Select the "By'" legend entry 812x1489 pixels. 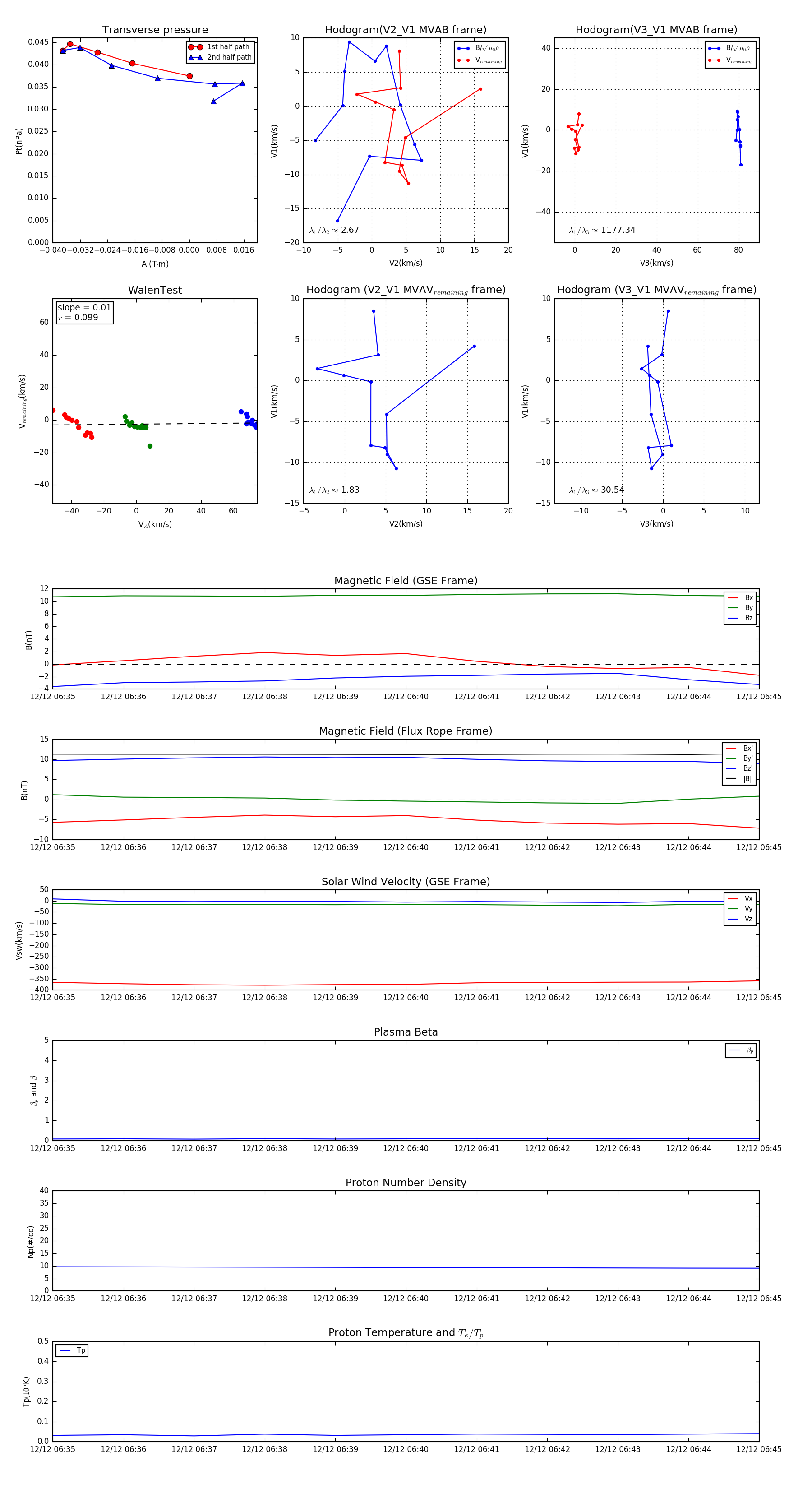coord(739,758)
